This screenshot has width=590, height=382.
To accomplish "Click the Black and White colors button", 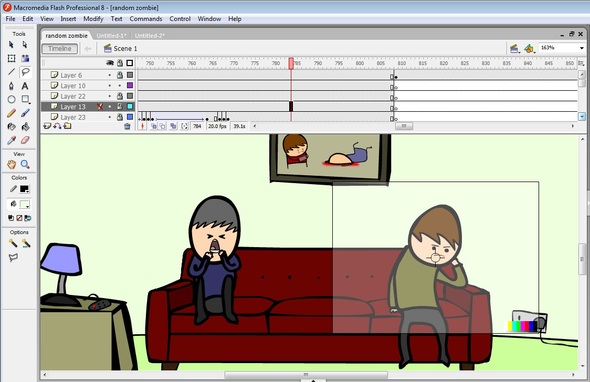I will tap(11, 218).
